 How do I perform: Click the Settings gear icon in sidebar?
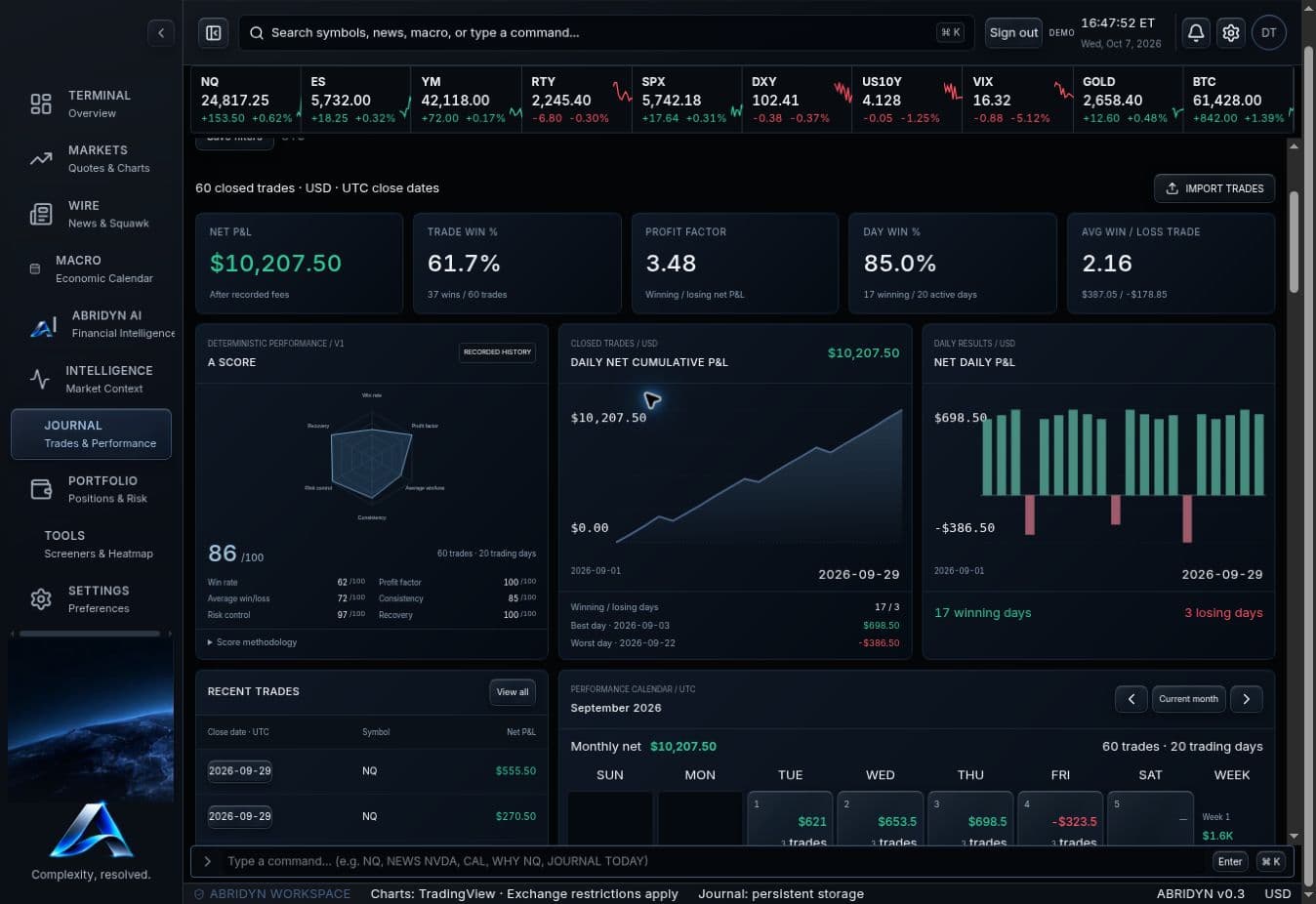click(x=41, y=598)
